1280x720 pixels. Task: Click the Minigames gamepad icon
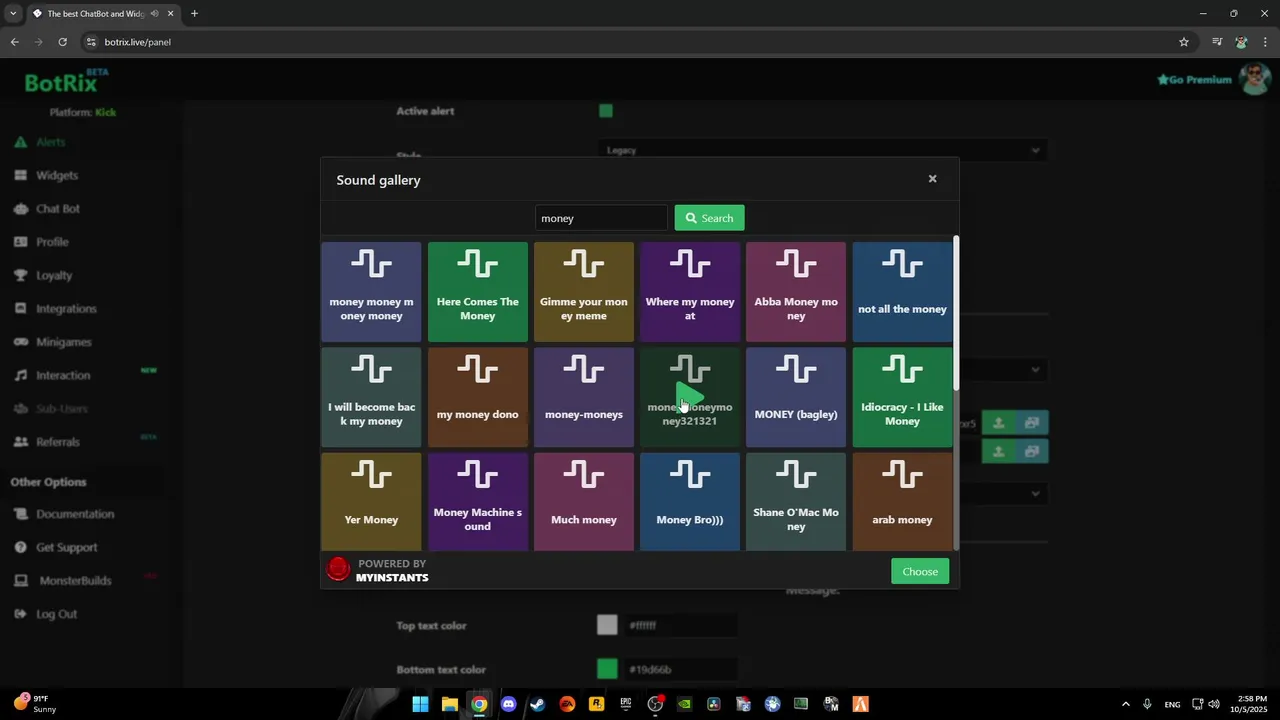(x=20, y=342)
